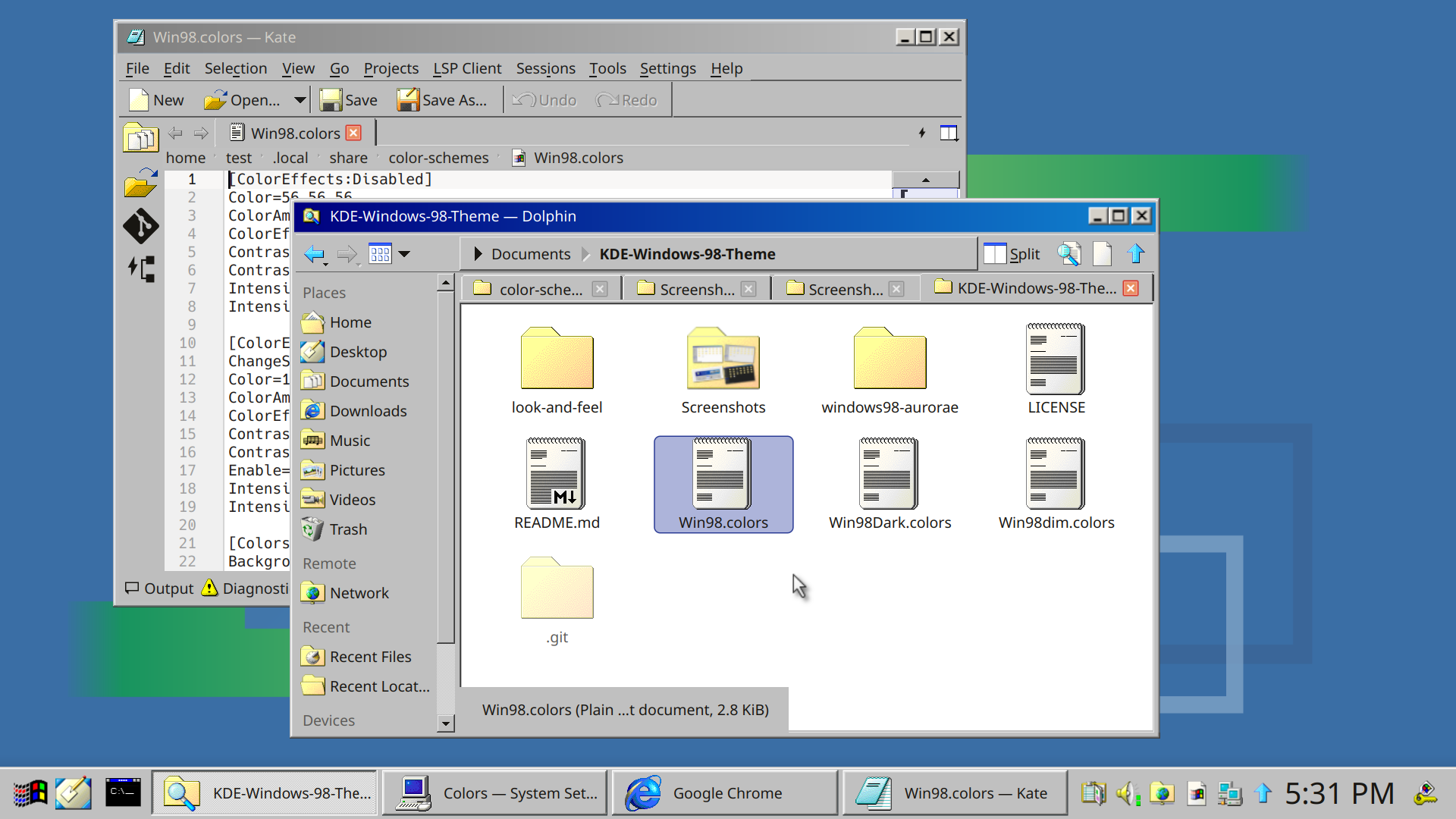Open the Tools menu in Kate
The image size is (1456, 819).
[x=607, y=68]
